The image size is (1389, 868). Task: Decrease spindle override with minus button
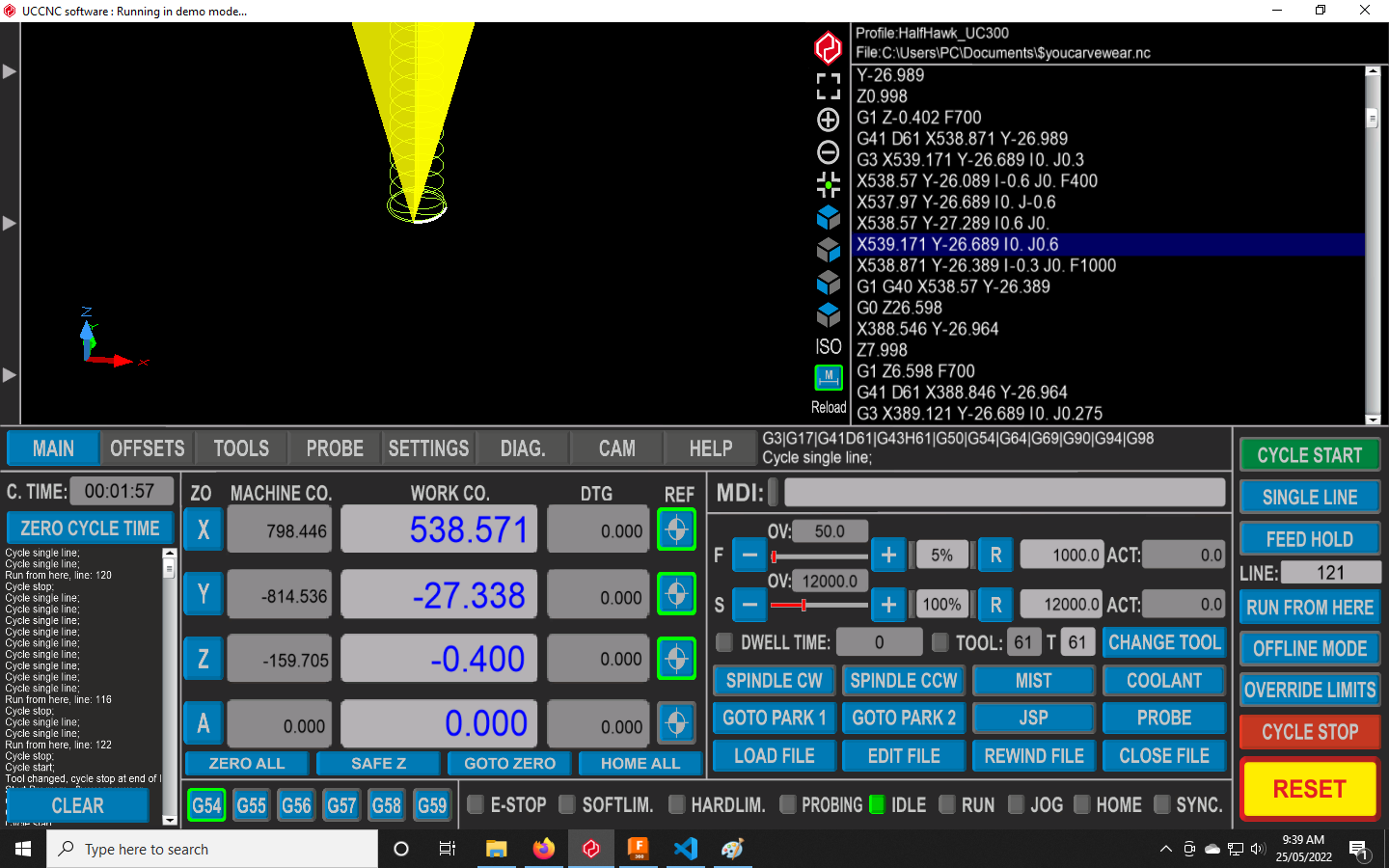749,605
